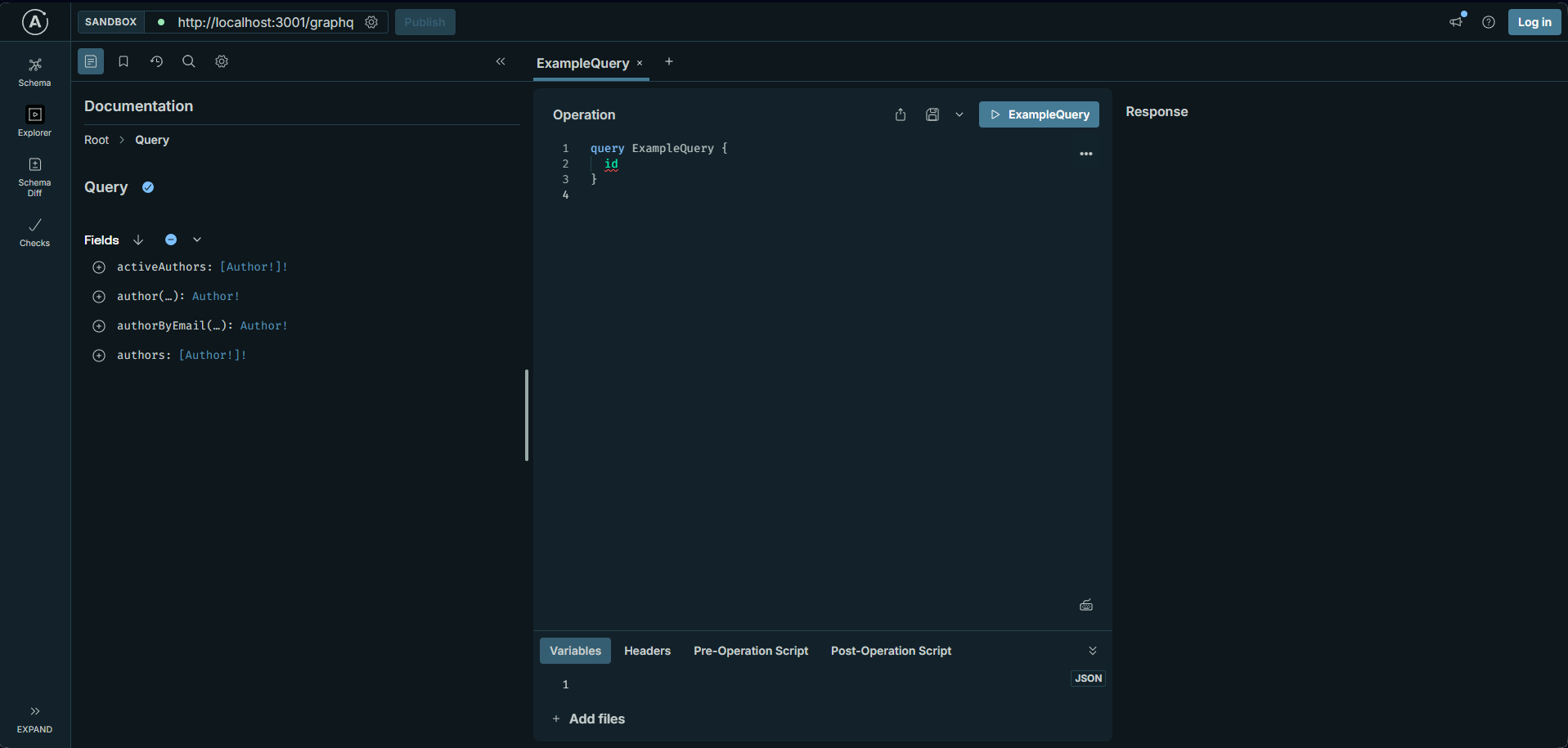Switch to Pre-Operation Script tab

750,651
